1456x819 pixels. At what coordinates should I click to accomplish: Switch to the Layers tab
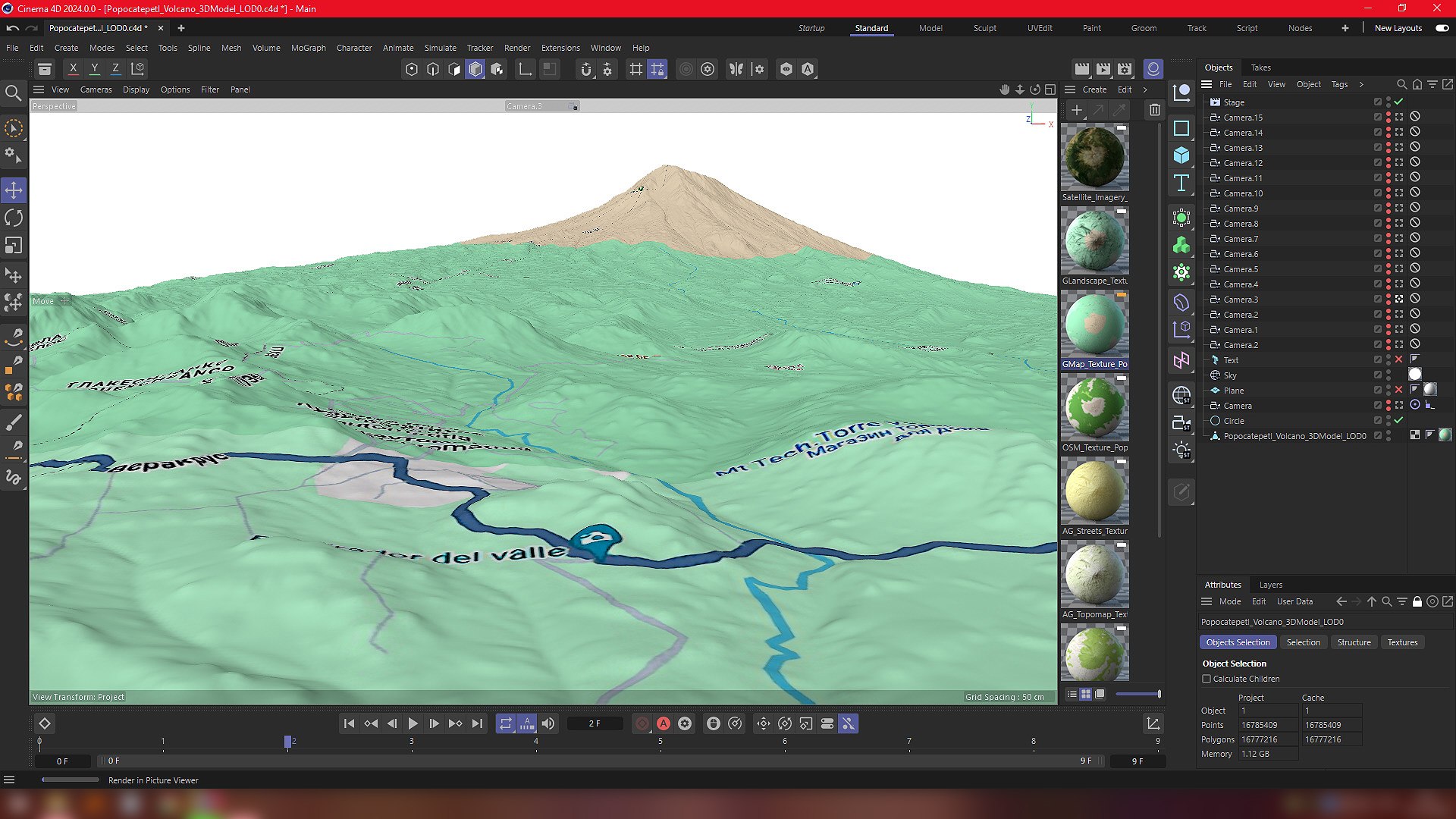tap(1270, 585)
